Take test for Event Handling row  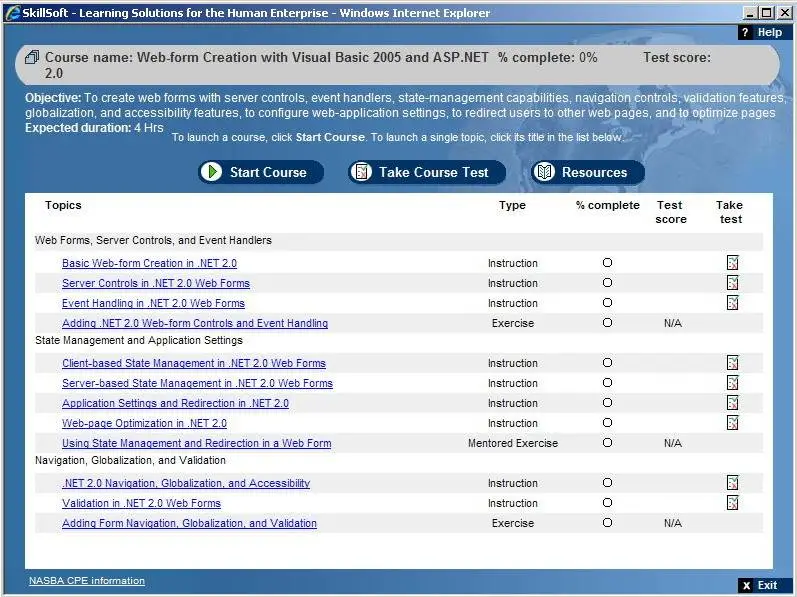point(732,303)
